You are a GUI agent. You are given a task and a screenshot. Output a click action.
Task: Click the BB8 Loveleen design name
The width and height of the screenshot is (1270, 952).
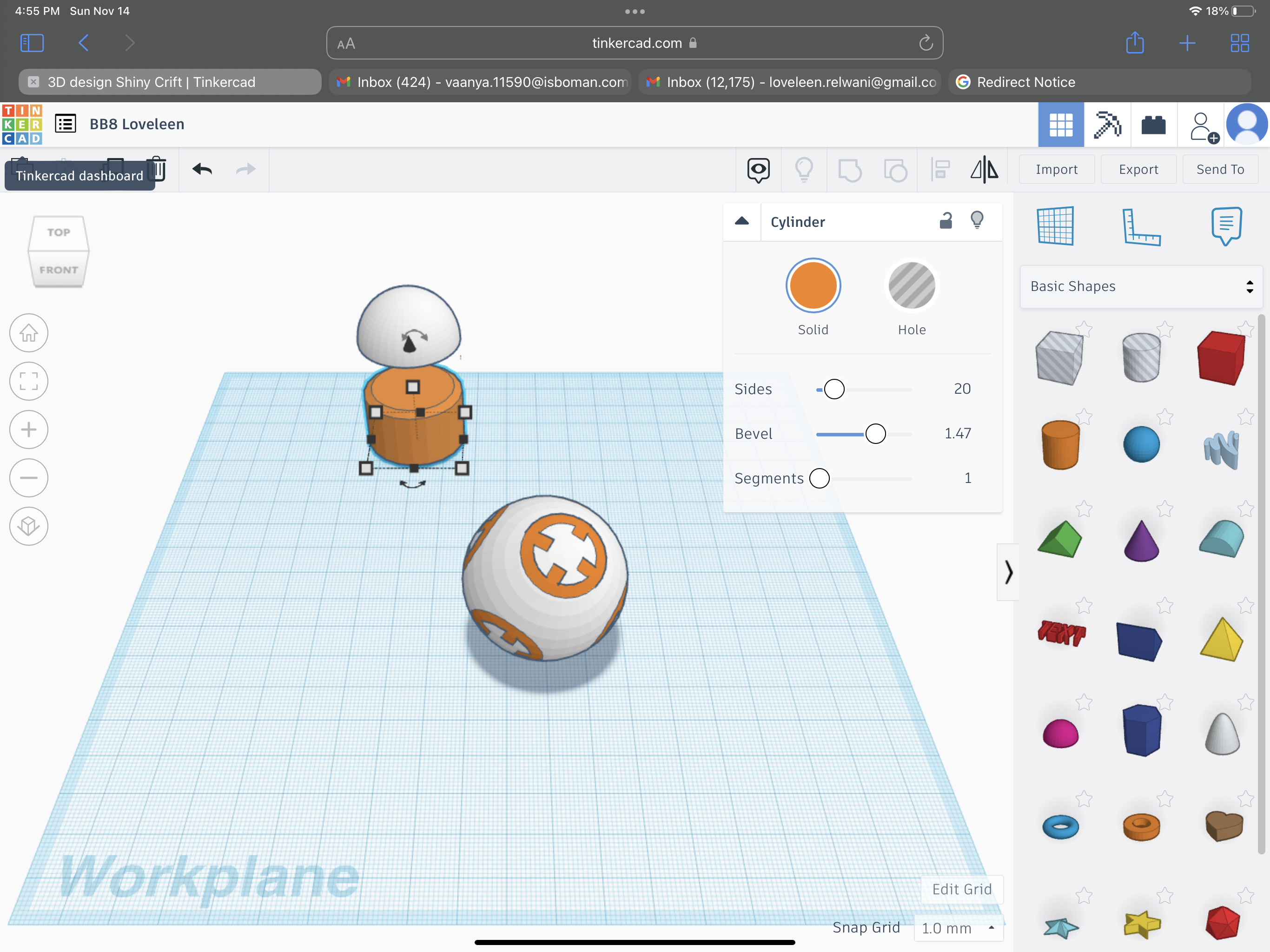(x=137, y=124)
